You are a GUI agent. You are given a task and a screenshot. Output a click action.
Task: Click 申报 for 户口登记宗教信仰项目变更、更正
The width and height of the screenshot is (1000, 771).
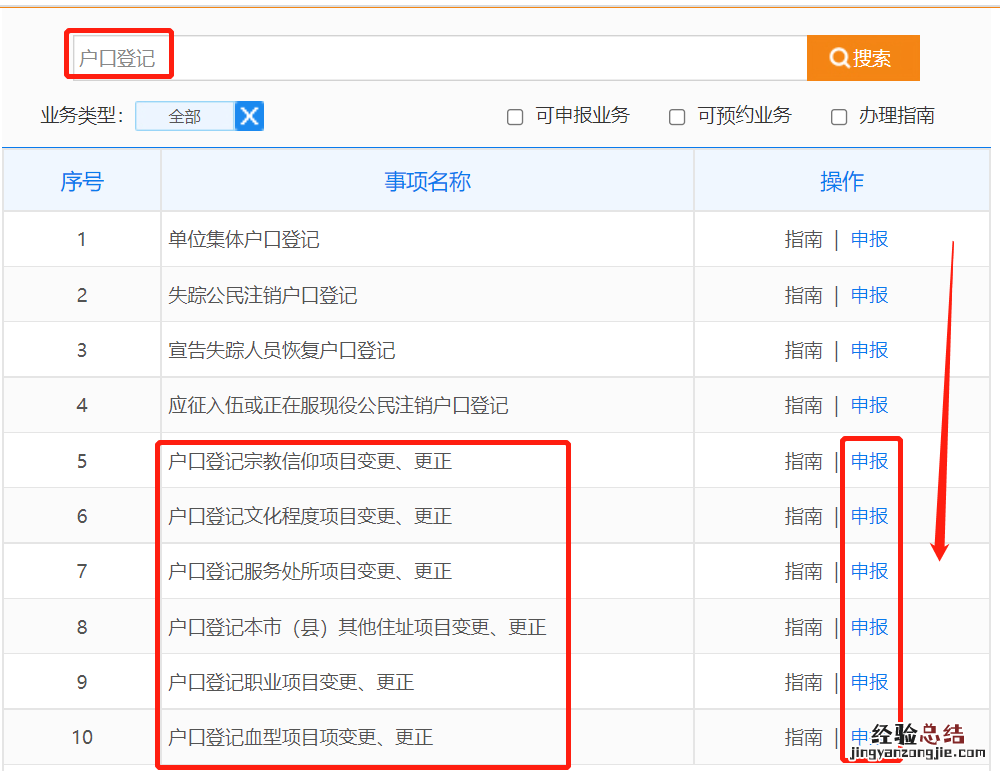click(869, 461)
